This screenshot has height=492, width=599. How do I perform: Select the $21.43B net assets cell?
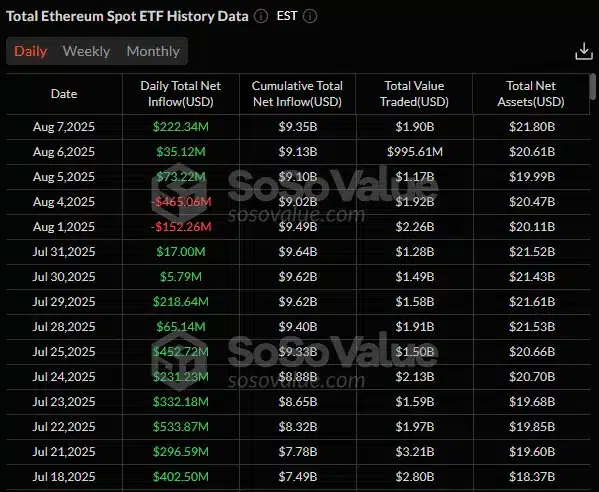pos(532,277)
